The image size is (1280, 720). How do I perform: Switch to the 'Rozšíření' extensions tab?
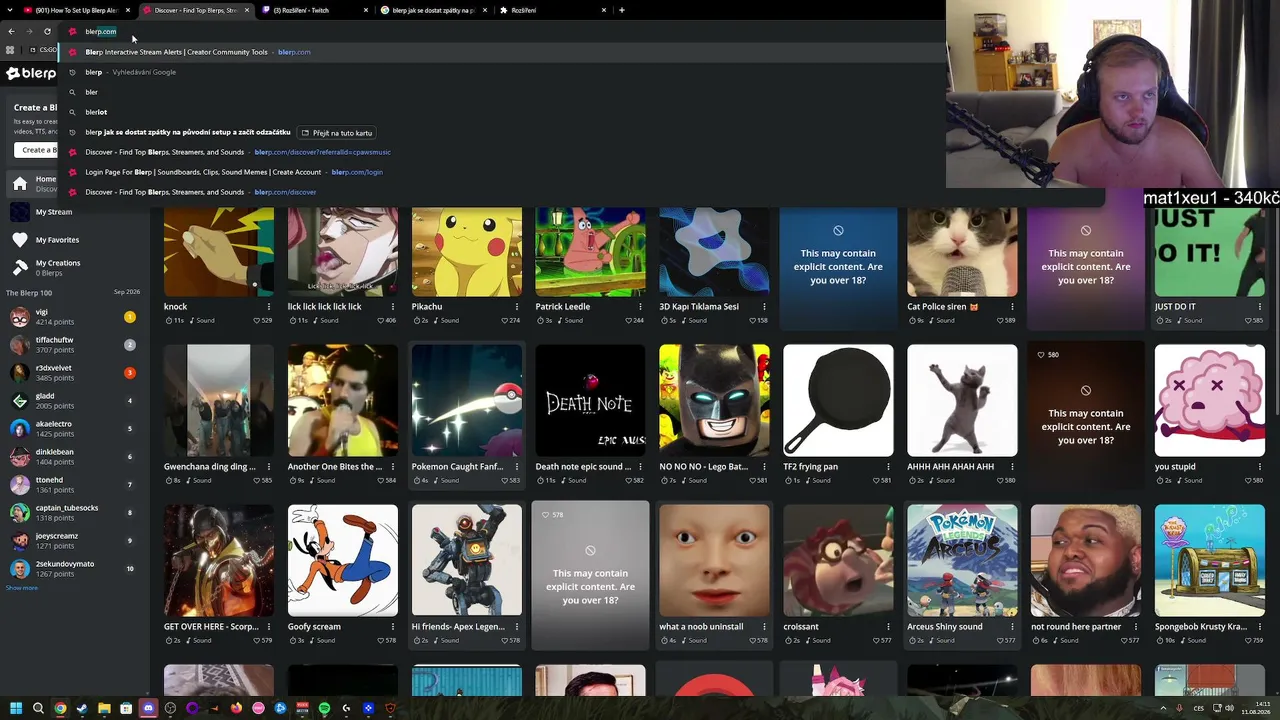point(553,10)
